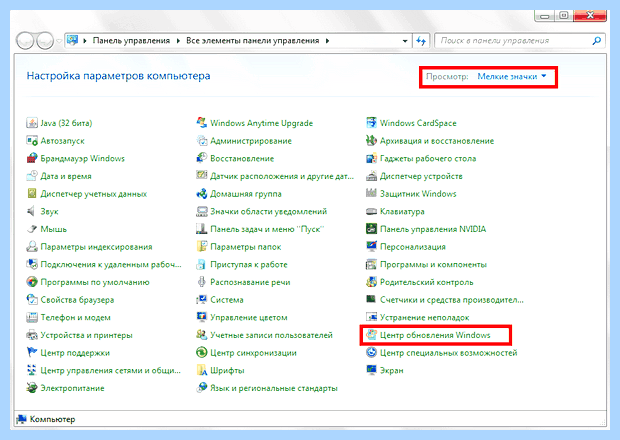Open the Параметры папок icon

pos(202,247)
